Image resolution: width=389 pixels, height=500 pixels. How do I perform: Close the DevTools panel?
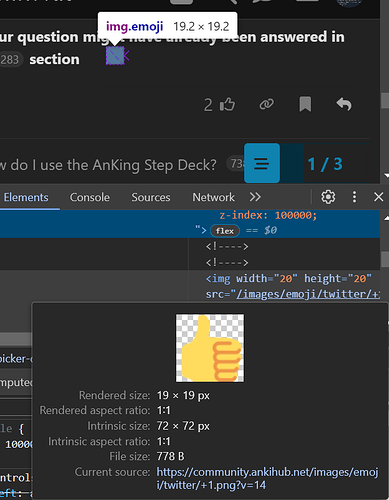[x=378, y=197]
